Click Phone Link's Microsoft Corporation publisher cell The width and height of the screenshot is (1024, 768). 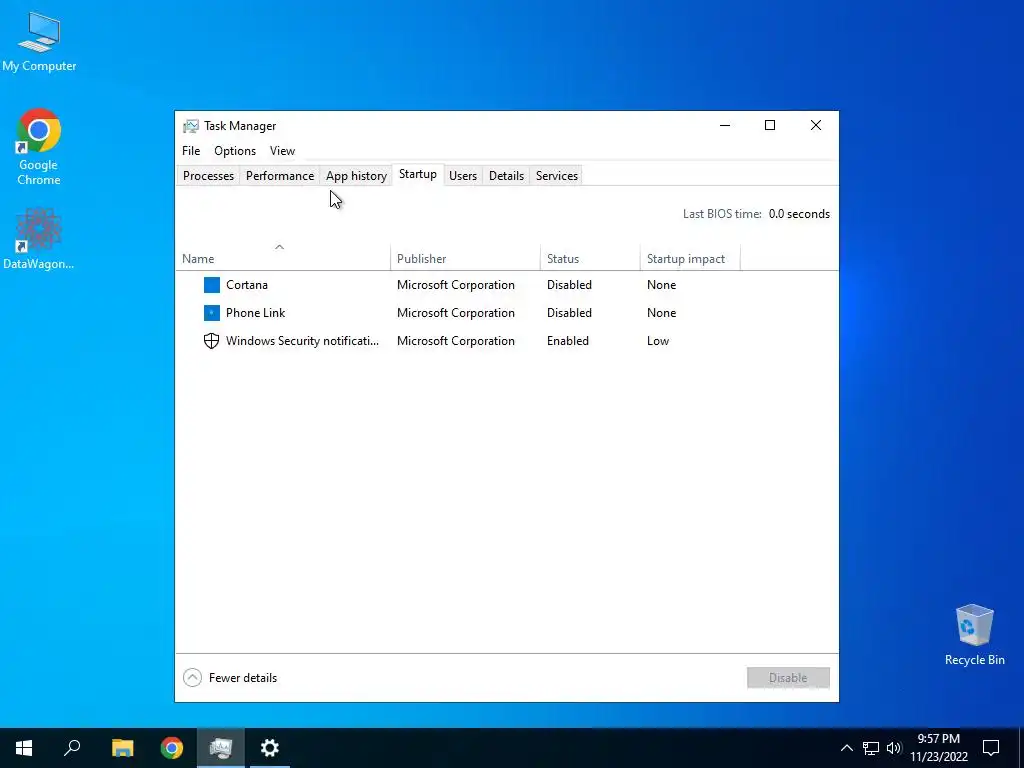[455, 313]
